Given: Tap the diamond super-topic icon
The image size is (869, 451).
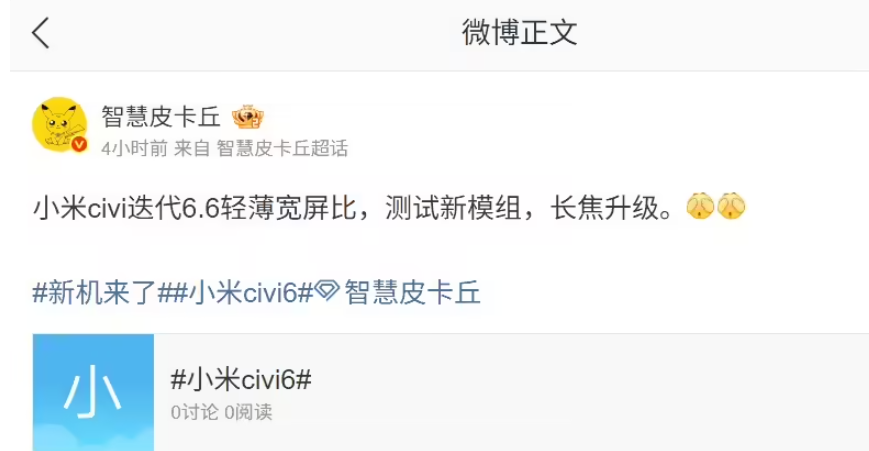Looking at the screenshot, I should [327, 291].
